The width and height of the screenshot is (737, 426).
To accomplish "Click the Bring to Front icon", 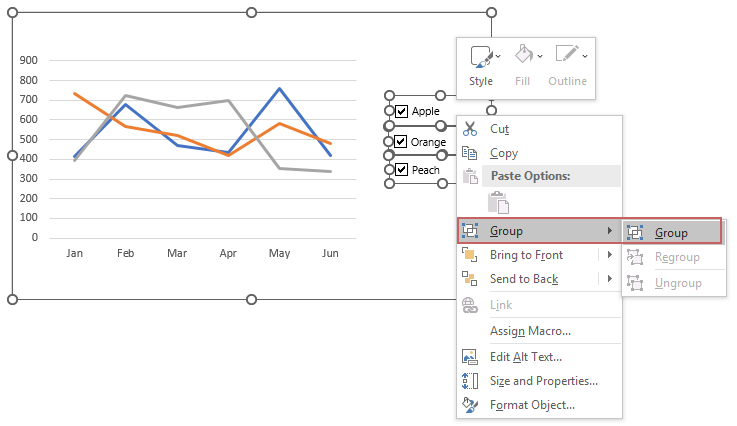I will tap(470, 255).
